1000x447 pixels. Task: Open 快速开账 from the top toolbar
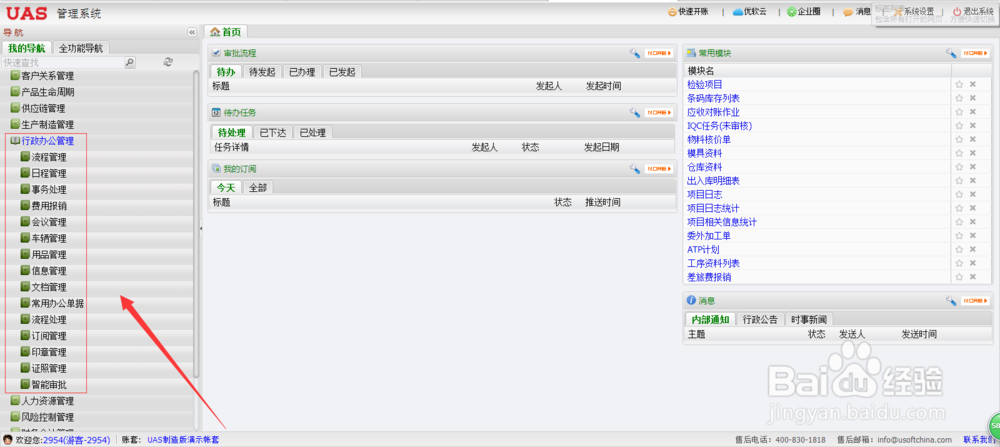(x=688, y=11)
